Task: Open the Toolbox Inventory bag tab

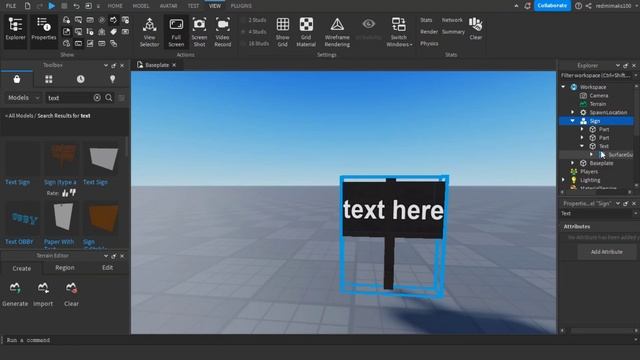Action: 17,79
